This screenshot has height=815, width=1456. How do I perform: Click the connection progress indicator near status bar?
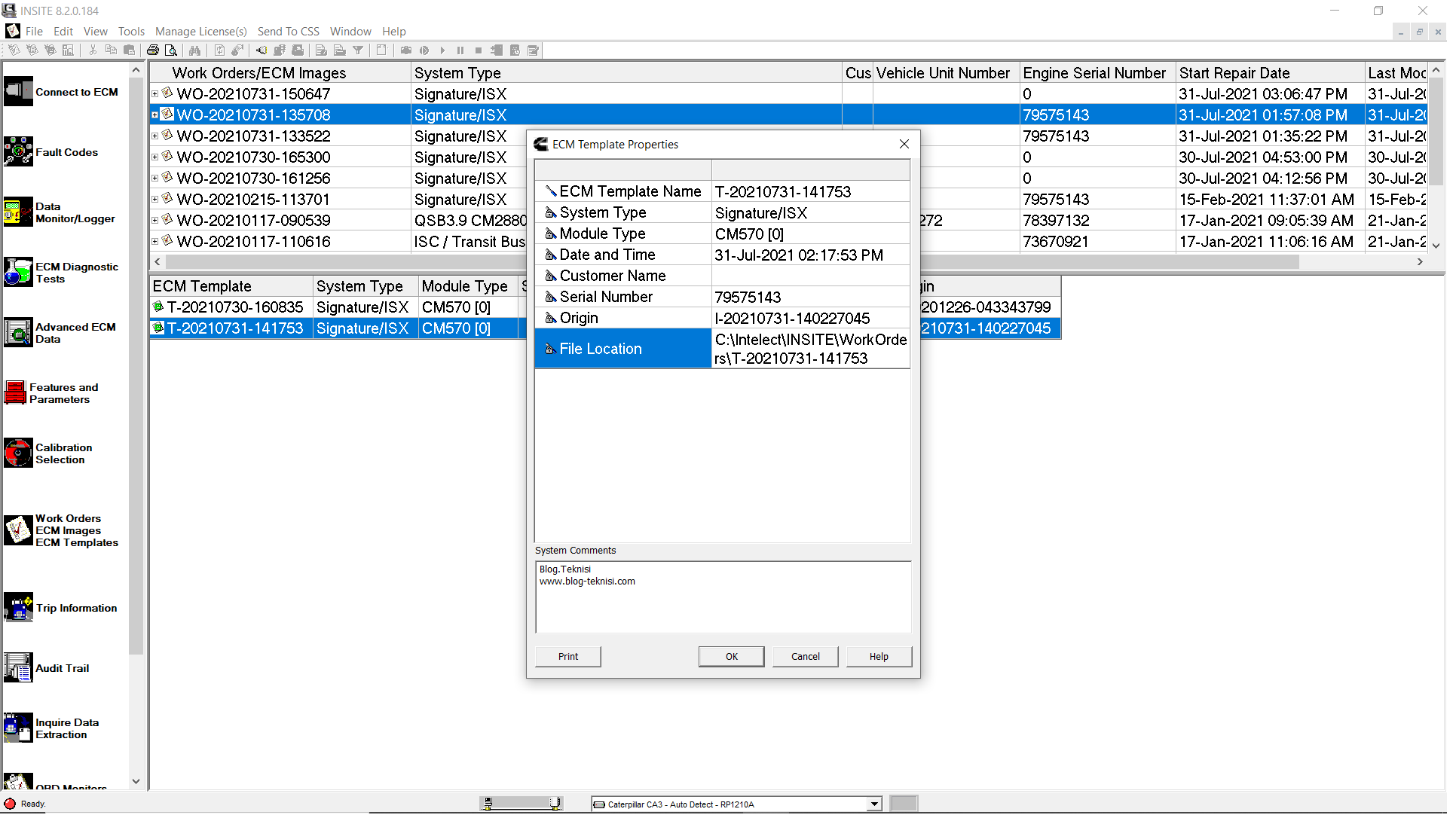522,804
